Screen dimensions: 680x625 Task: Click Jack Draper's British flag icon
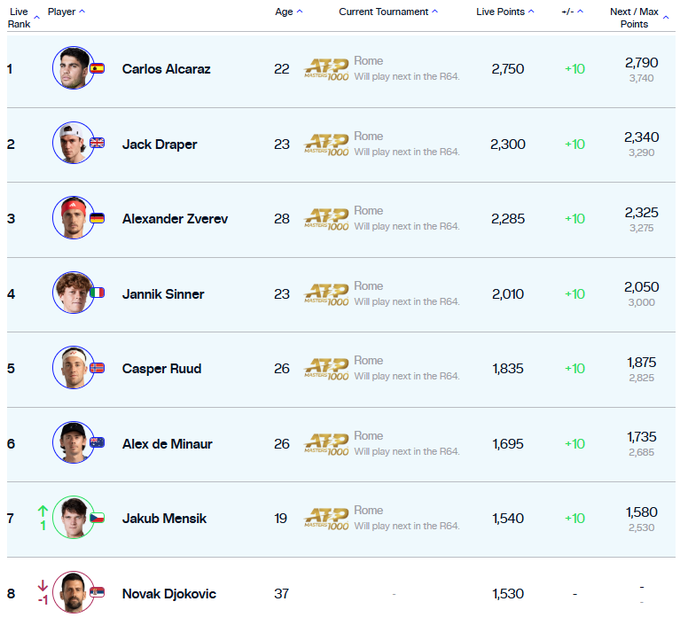click(x=97, y=143)
